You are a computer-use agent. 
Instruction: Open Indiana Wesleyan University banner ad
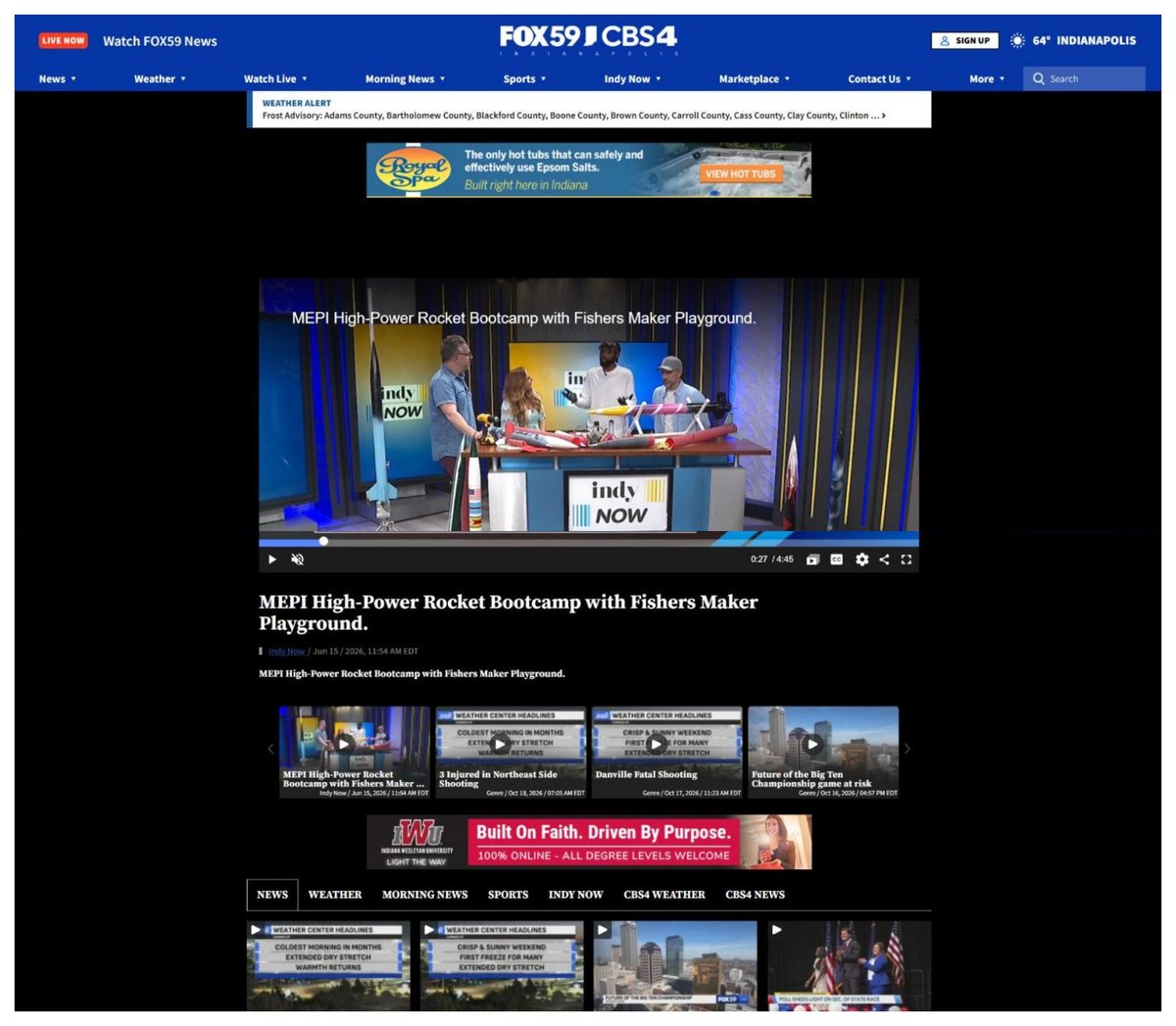(589, 842)
